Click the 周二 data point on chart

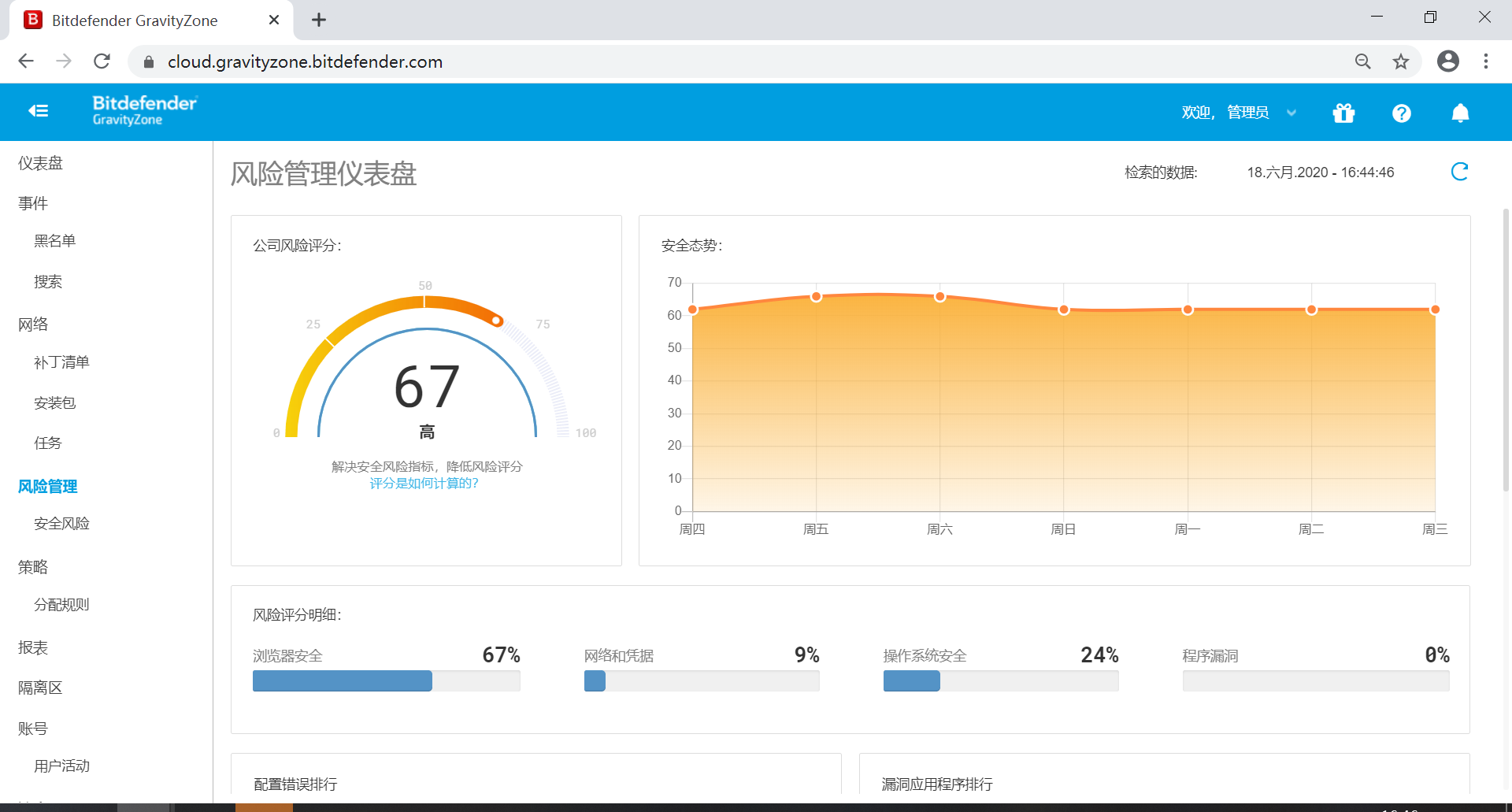tap(1311, 310)
